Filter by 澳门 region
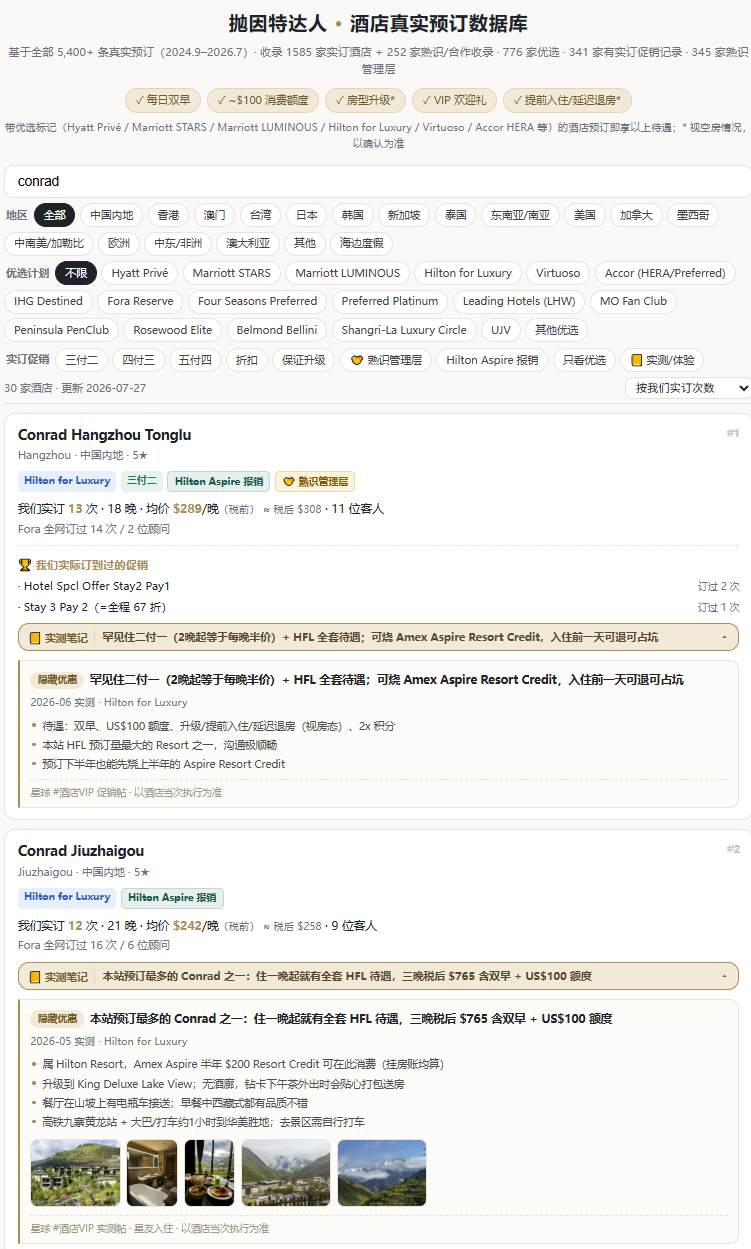This screenshot has width=751, height=1249. pyautogui.click(x=214, y=215)
